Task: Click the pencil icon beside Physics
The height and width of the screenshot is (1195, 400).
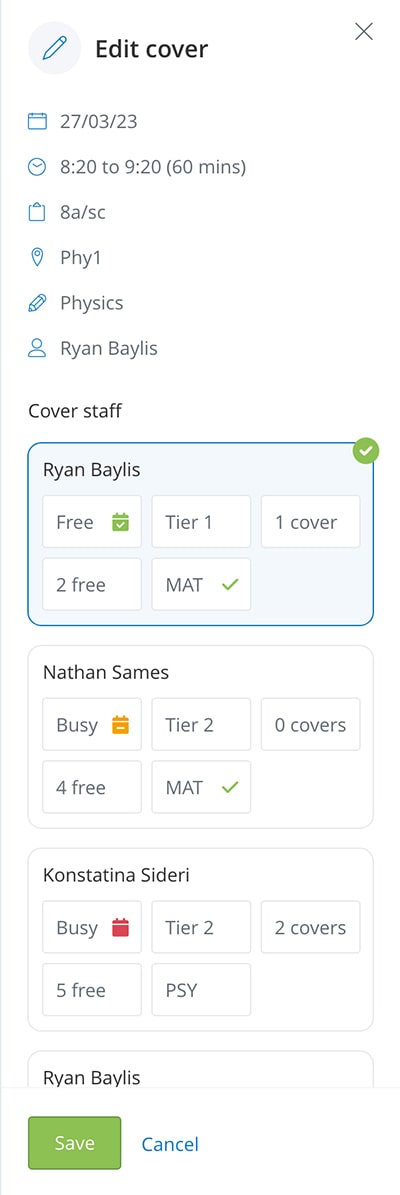Action: click(37, 303)
